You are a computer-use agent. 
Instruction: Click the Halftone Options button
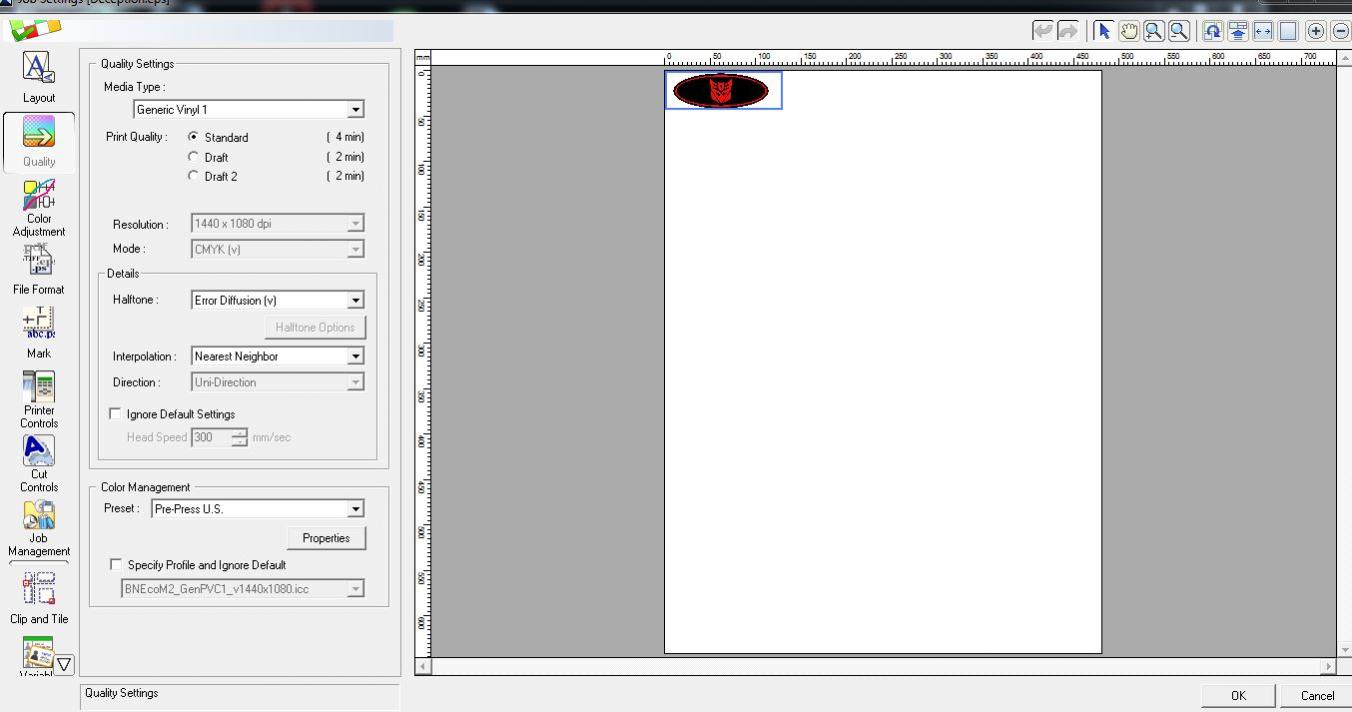[315, 327]
